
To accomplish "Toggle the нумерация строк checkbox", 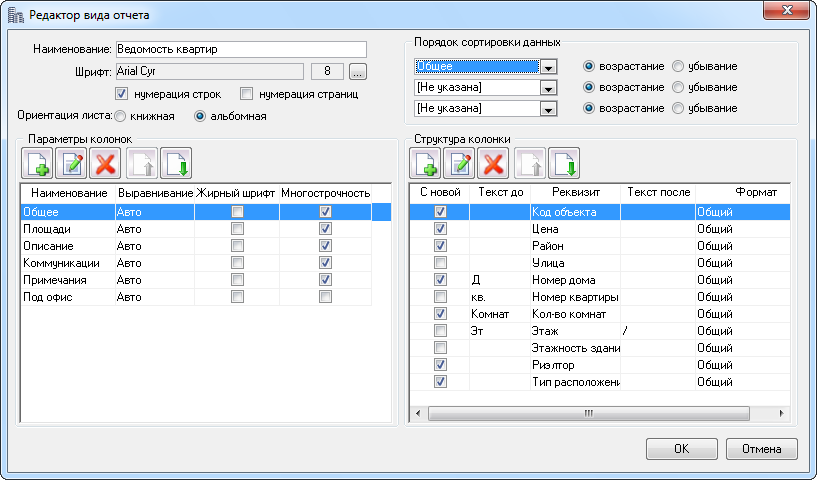I will tap(123, 94).
